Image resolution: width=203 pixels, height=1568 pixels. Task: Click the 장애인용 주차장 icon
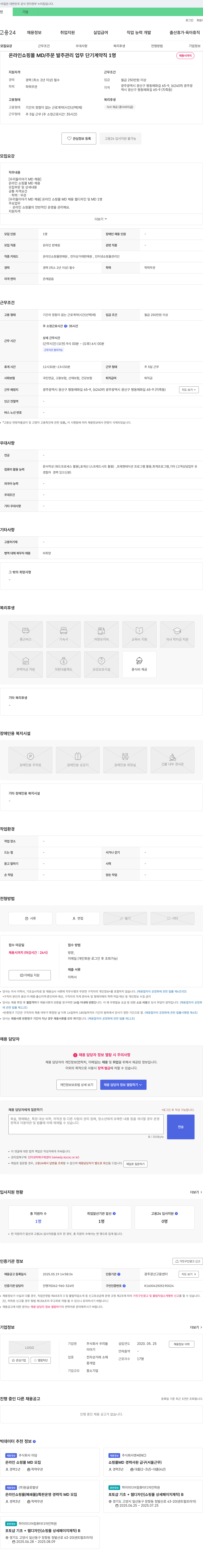(30, 760)
